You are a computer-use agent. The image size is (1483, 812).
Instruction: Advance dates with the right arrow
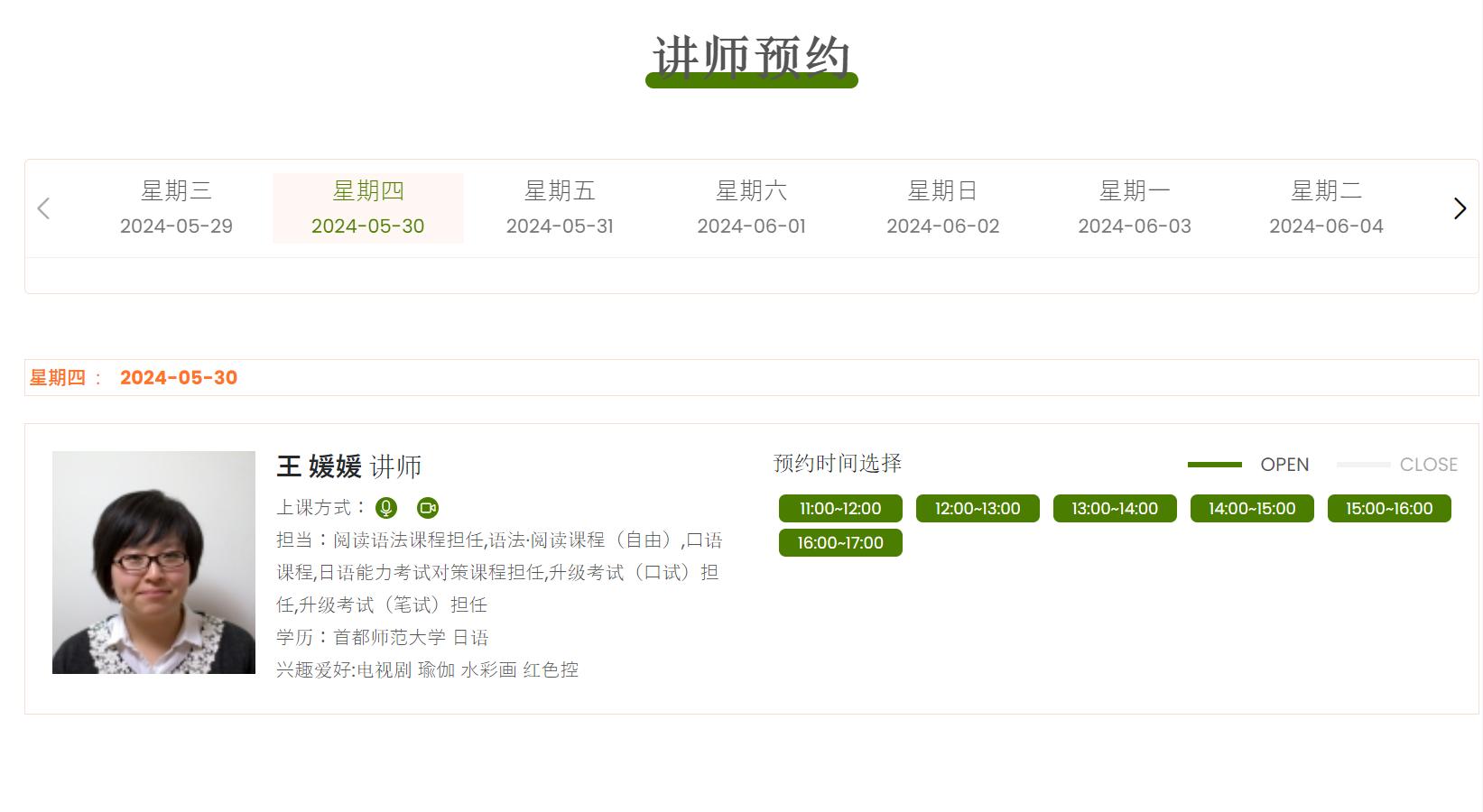pyautogui.click(x=1460, y=208)
